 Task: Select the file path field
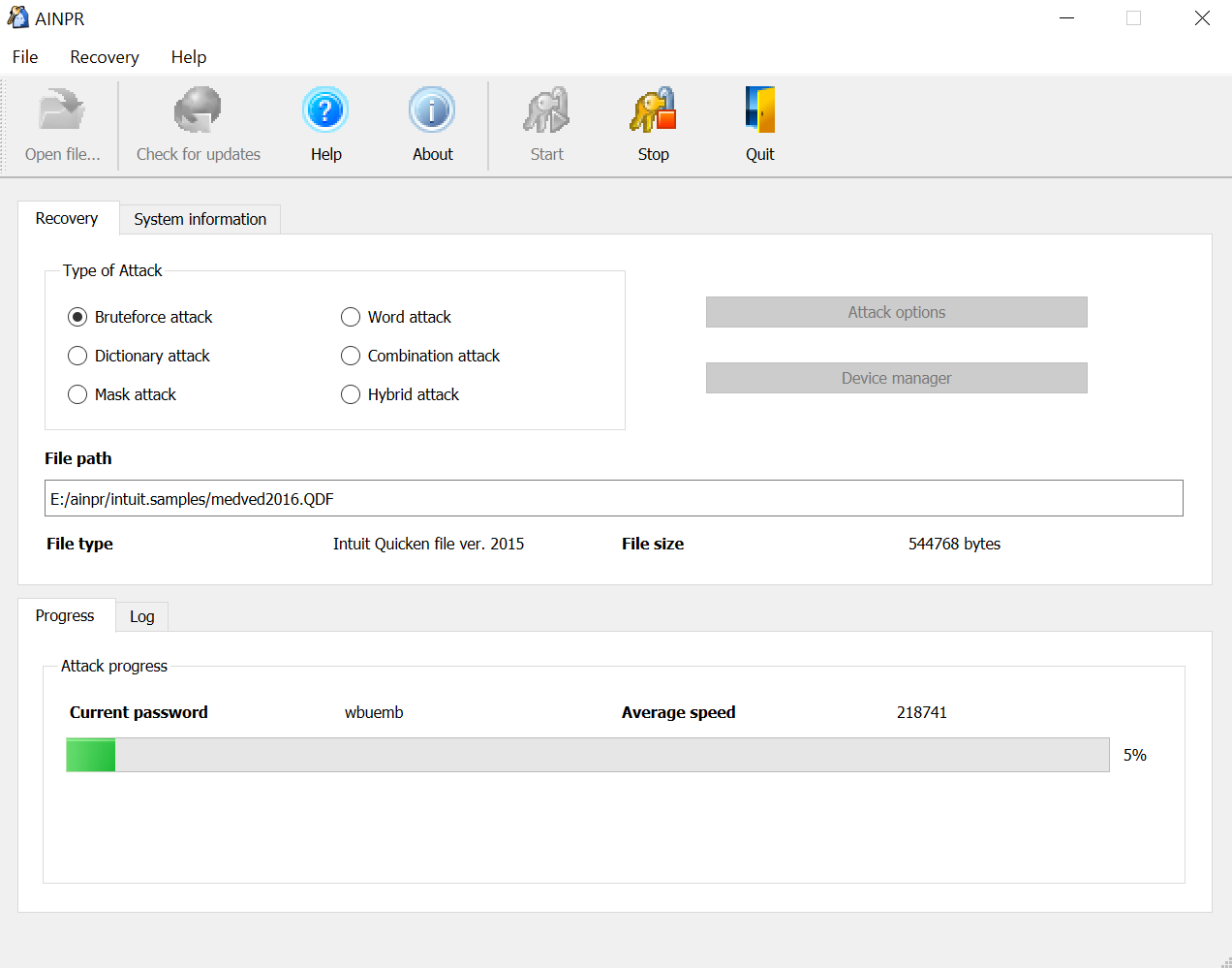pos(613,498)
